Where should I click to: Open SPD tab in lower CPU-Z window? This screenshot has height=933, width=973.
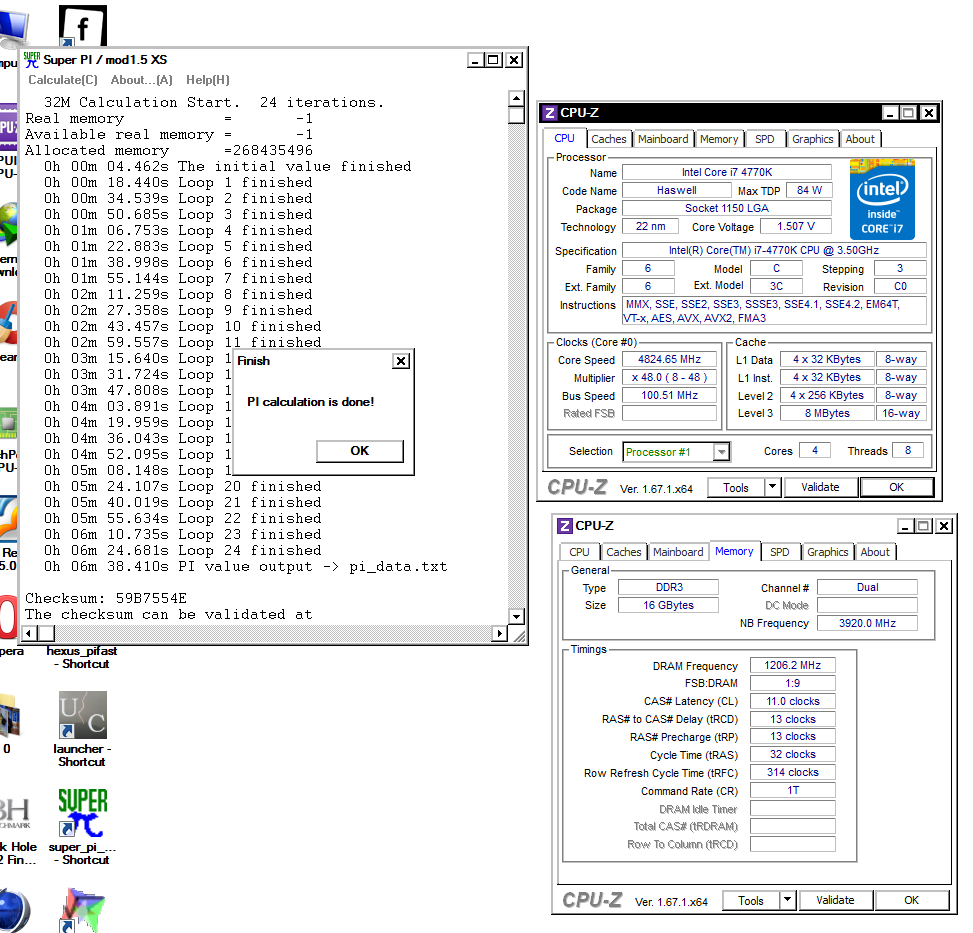point(779,552)
